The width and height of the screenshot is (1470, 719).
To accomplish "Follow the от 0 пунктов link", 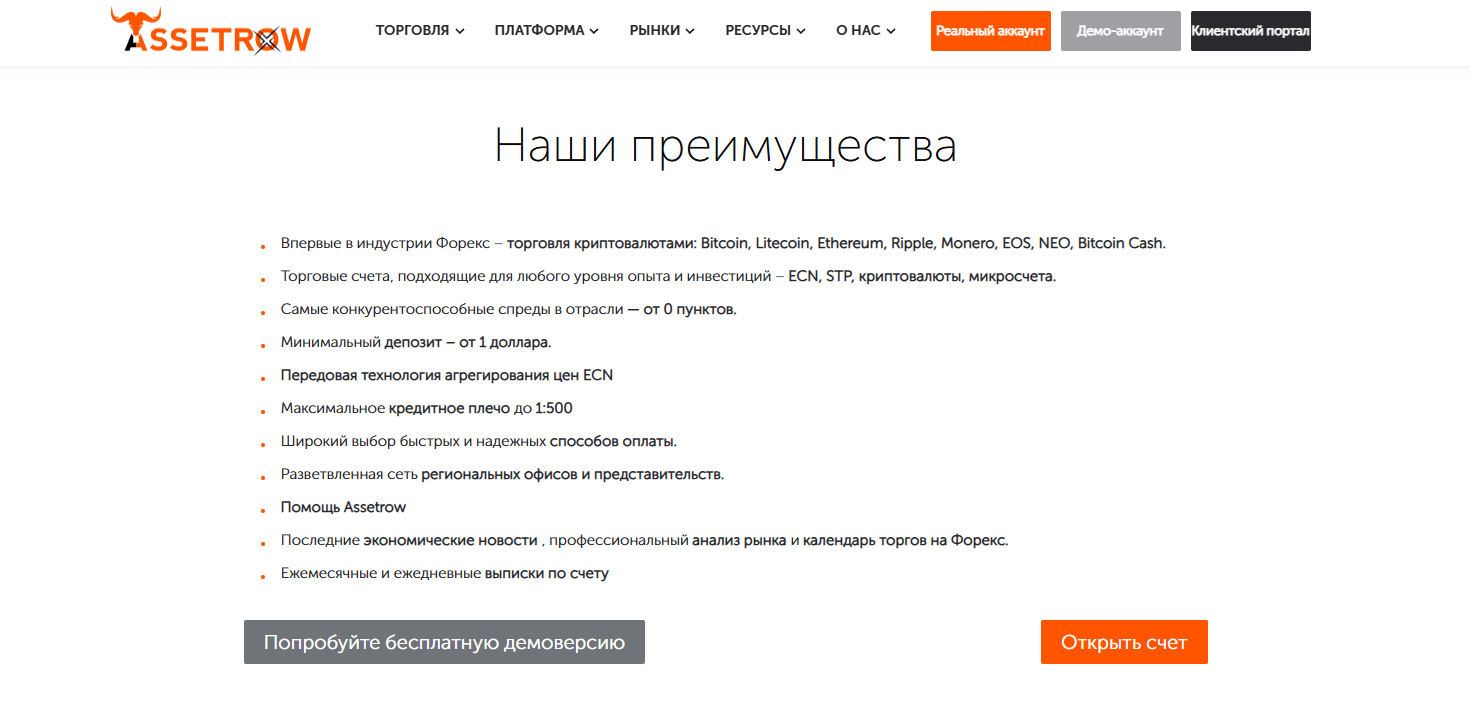I will pyautogui.click(x=690, y=309).
